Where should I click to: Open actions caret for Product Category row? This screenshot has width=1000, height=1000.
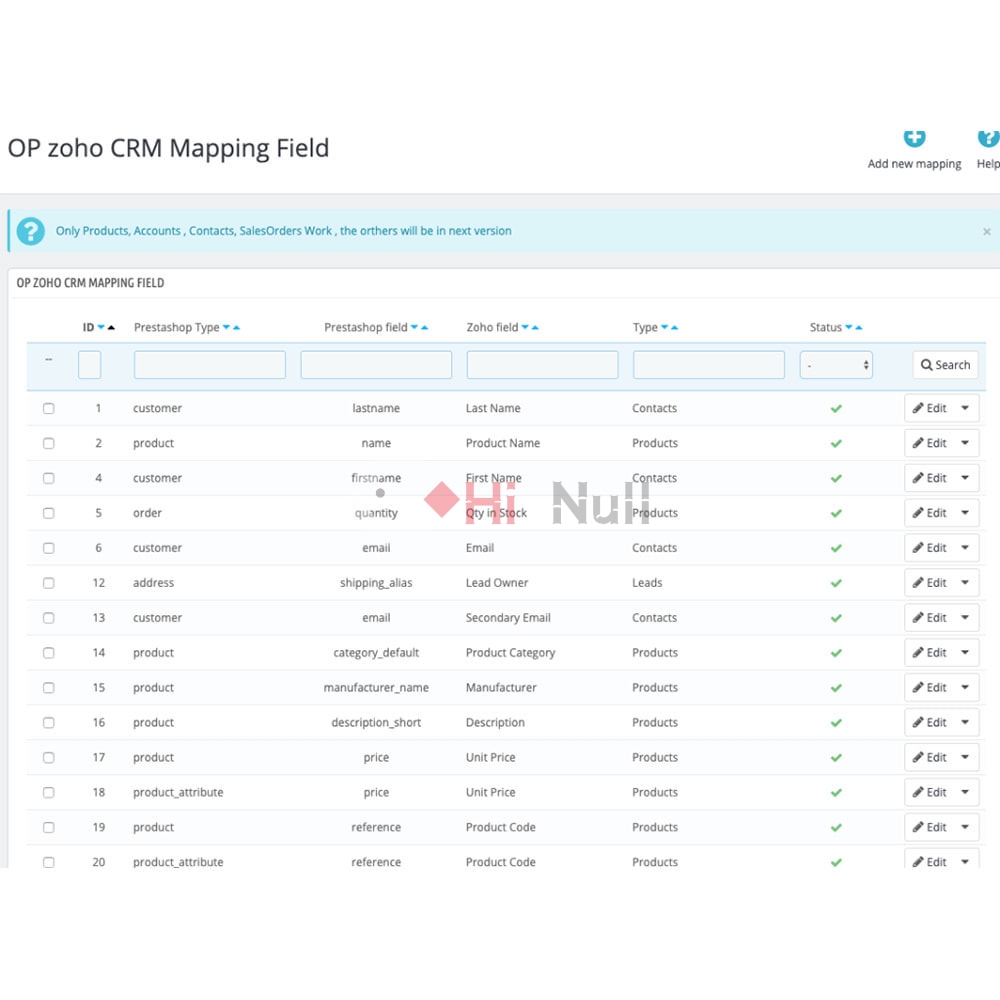click(965, 653)
